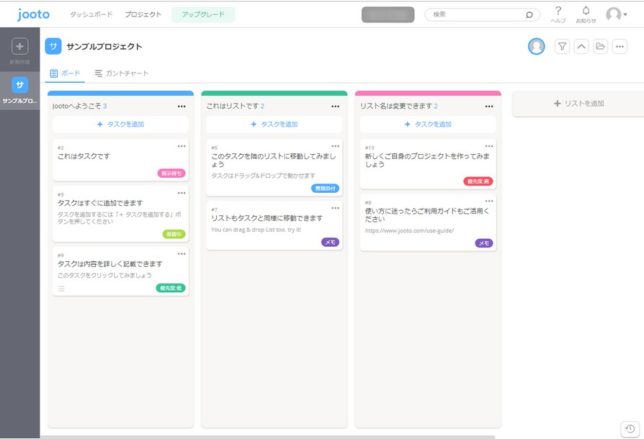Open the Help question mark icon
This screenshot has height=439, width=644.
point(558,11)
